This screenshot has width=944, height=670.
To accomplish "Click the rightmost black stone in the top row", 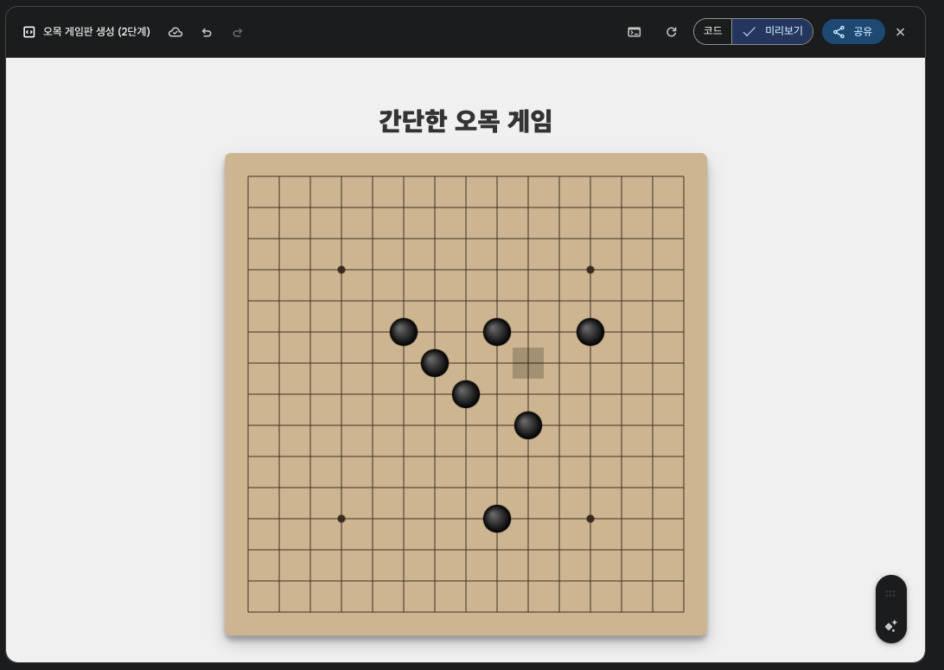I will pyautogui.click(x=590, y=332).
